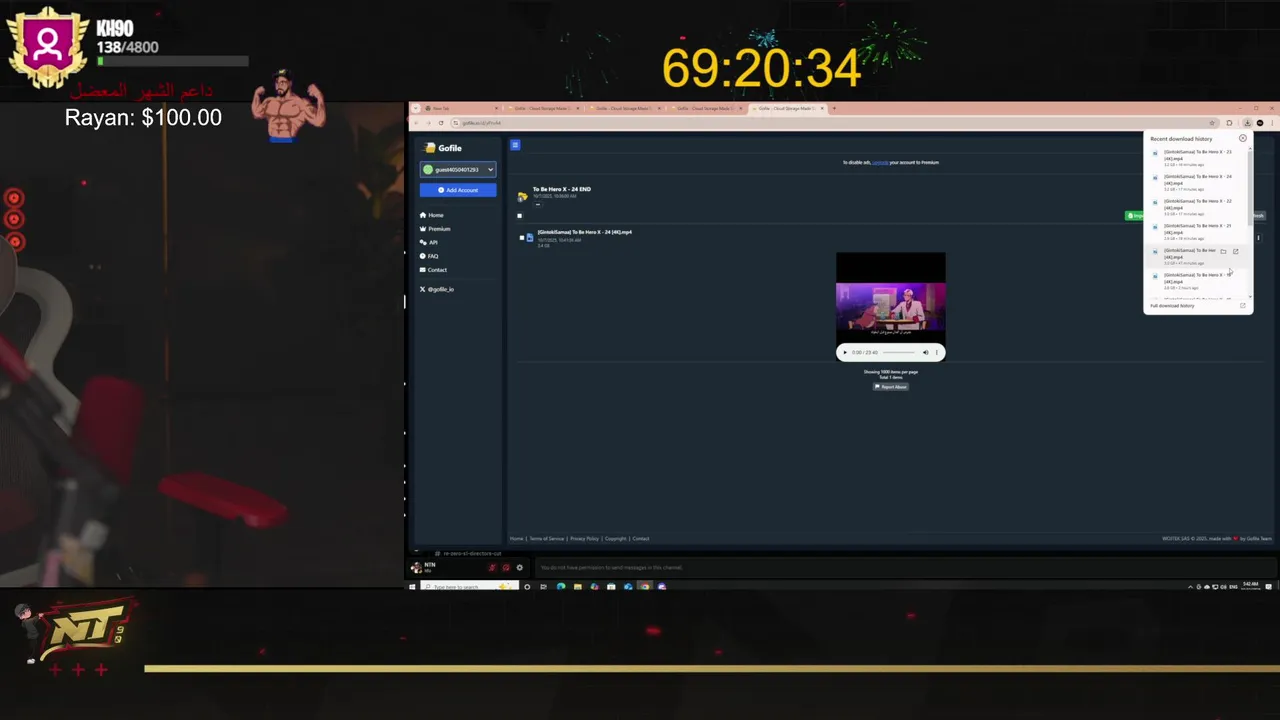
Task: Open a new Chrome tab with plus
Action: point(834,108)
